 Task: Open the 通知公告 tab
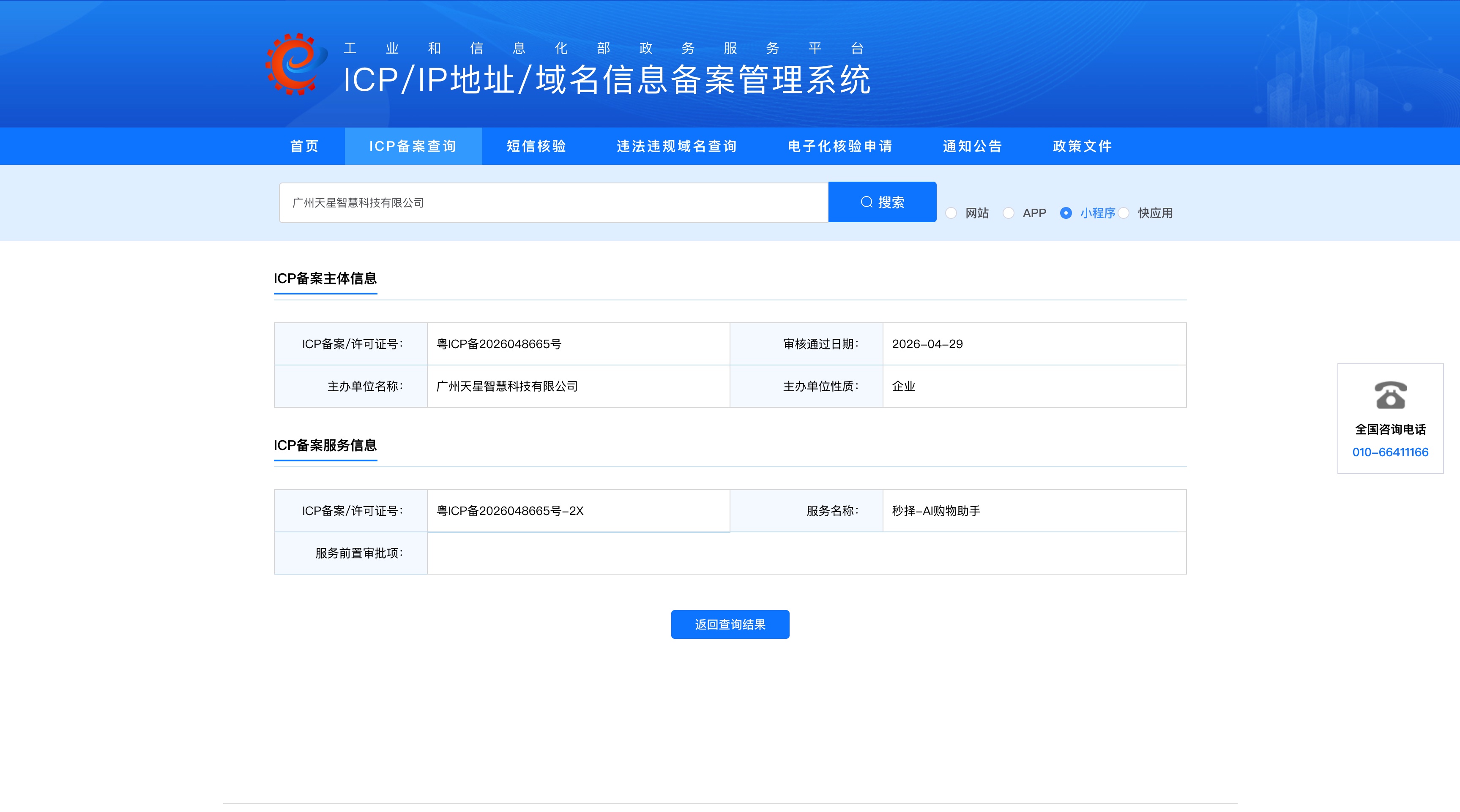point(973,146)
